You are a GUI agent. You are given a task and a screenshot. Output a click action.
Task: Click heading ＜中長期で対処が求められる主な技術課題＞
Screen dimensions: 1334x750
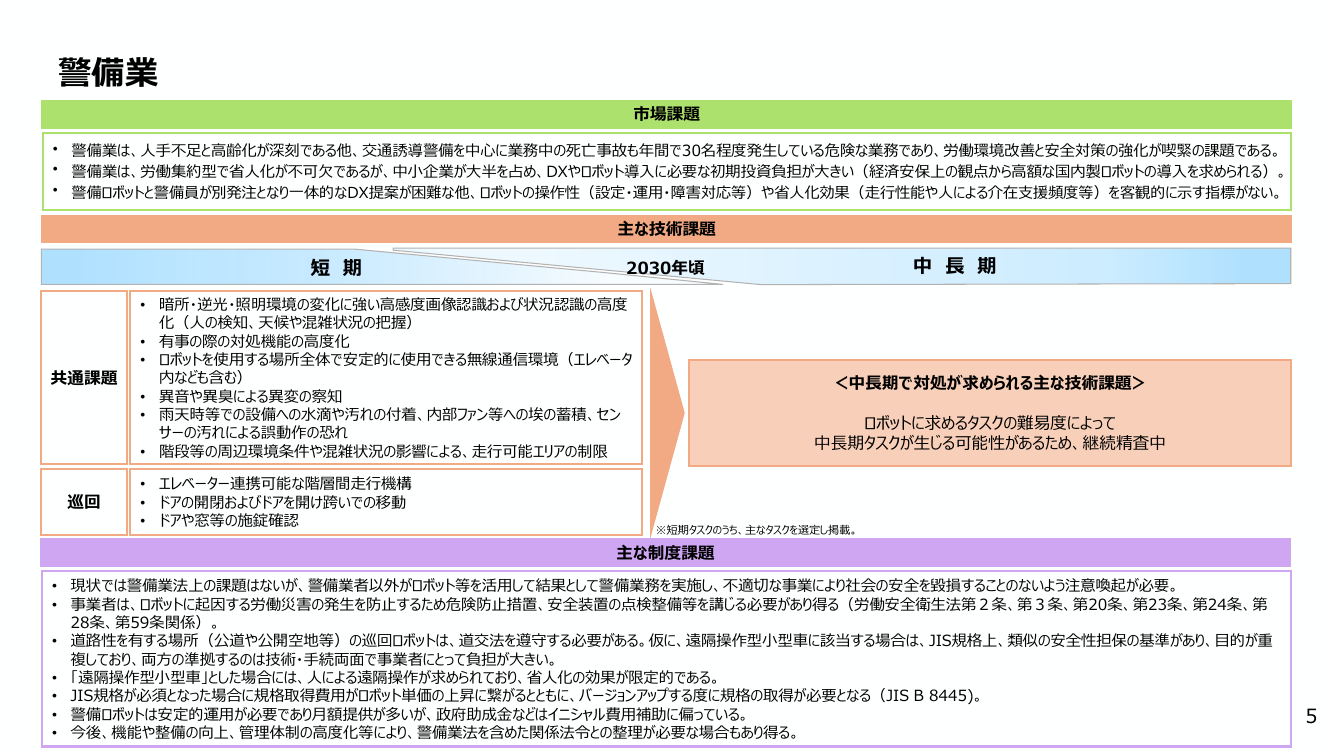989,383
